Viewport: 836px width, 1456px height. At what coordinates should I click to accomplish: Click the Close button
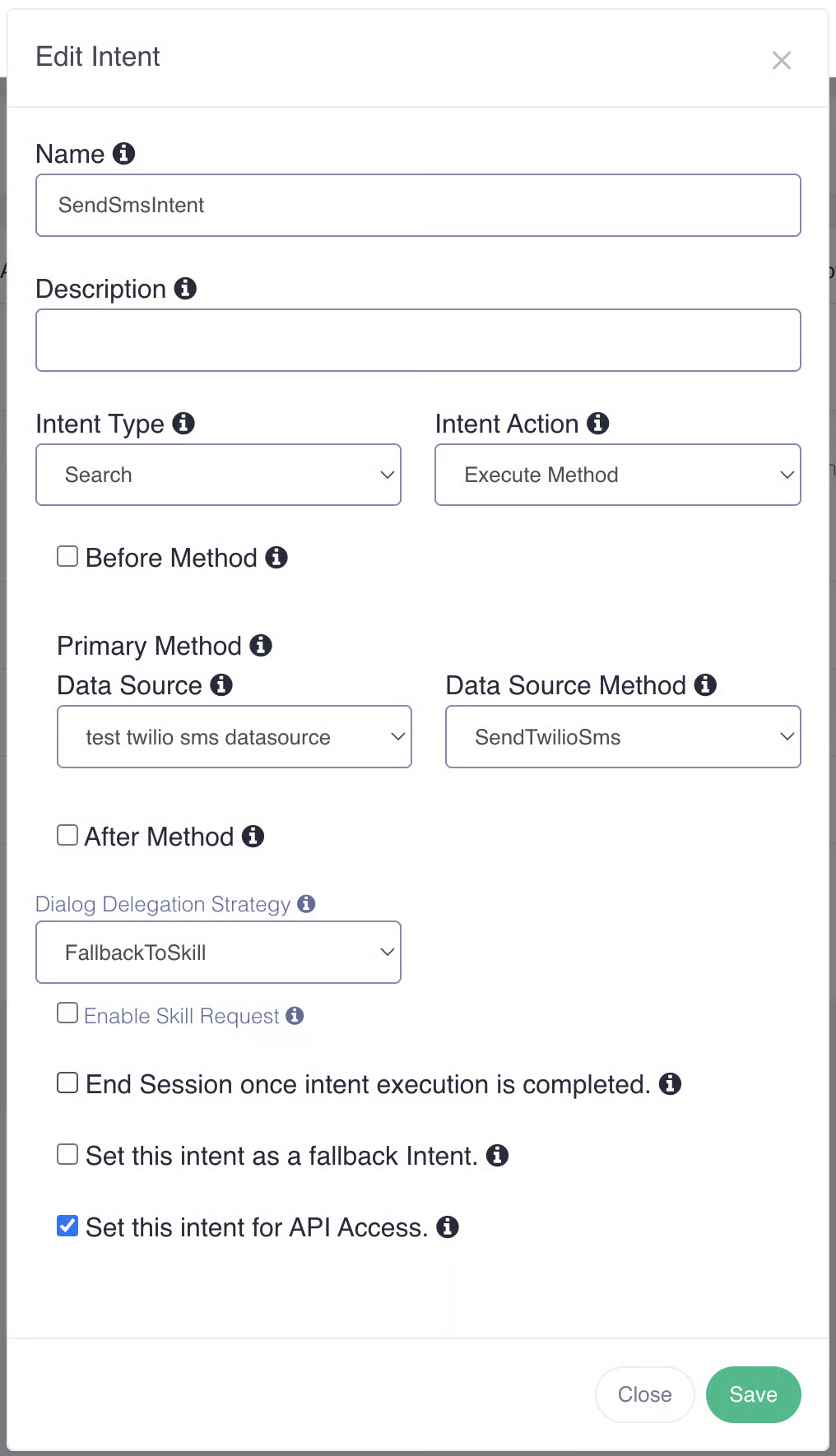pos(644,1394)
